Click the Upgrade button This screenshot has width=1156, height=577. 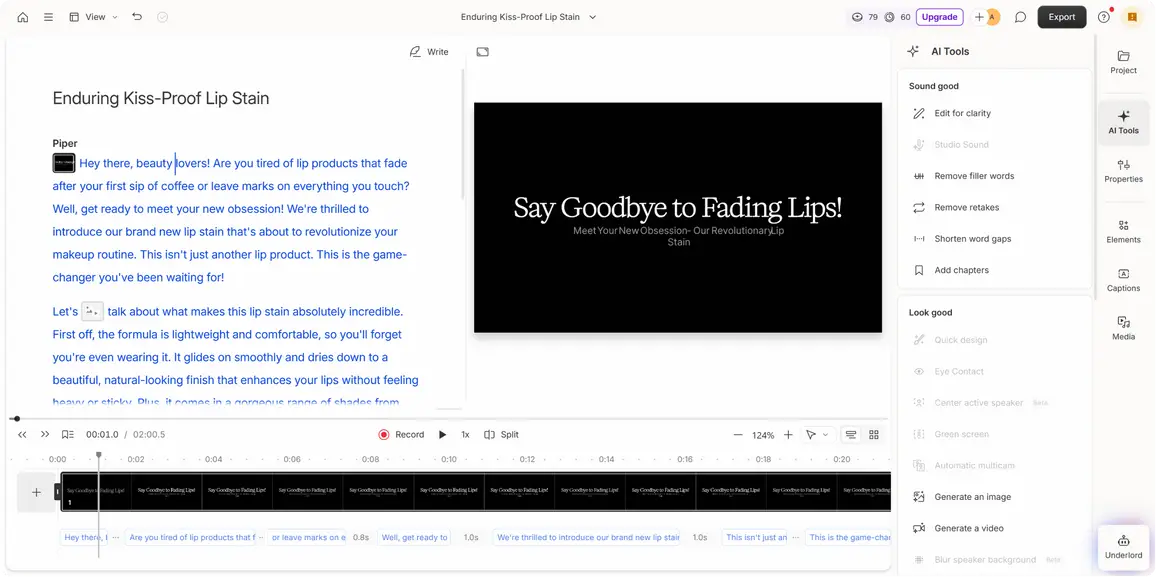[939, 17]
